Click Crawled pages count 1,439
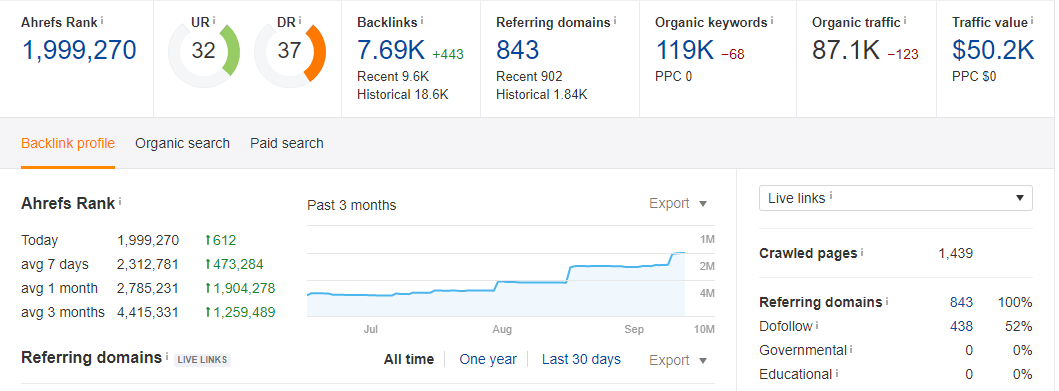Image resolution: width=1059 pixels, height=391 pixels. click(x=955, y=253)
